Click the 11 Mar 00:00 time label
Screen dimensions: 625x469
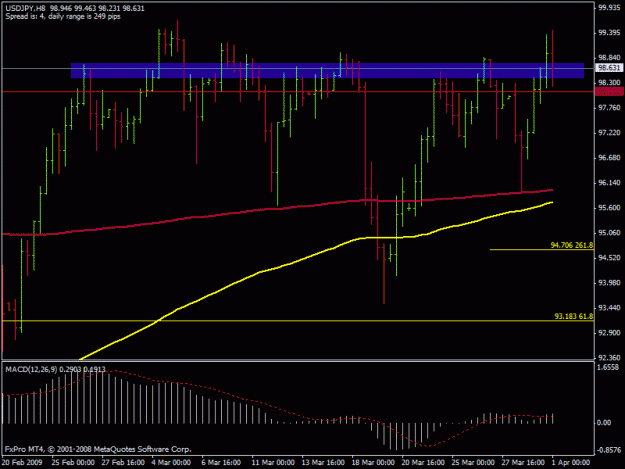click(x=273, y=463)
